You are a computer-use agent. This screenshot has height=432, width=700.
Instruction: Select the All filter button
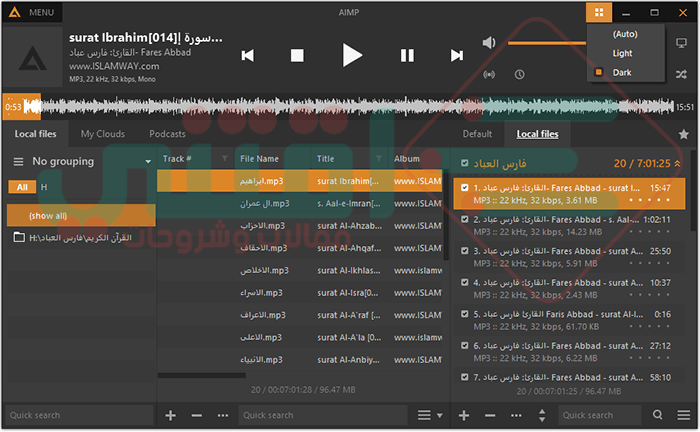coord(22,187)
